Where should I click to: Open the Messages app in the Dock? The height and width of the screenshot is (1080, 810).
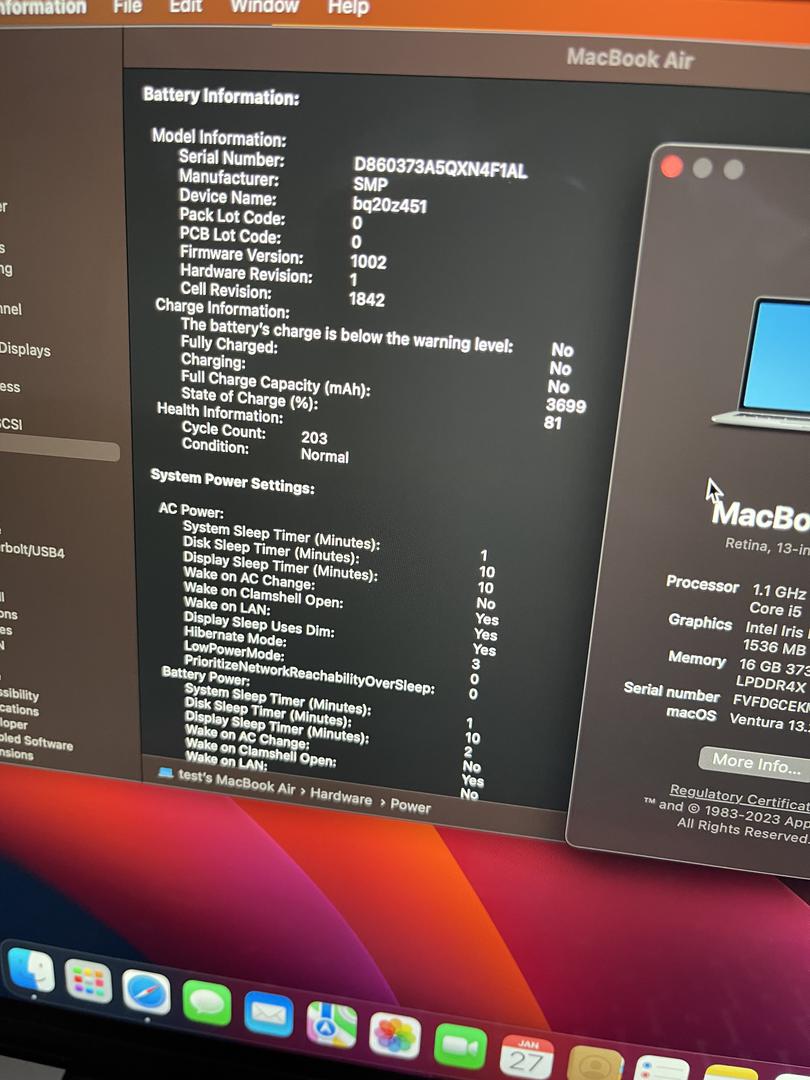[x=207, y=1004]
